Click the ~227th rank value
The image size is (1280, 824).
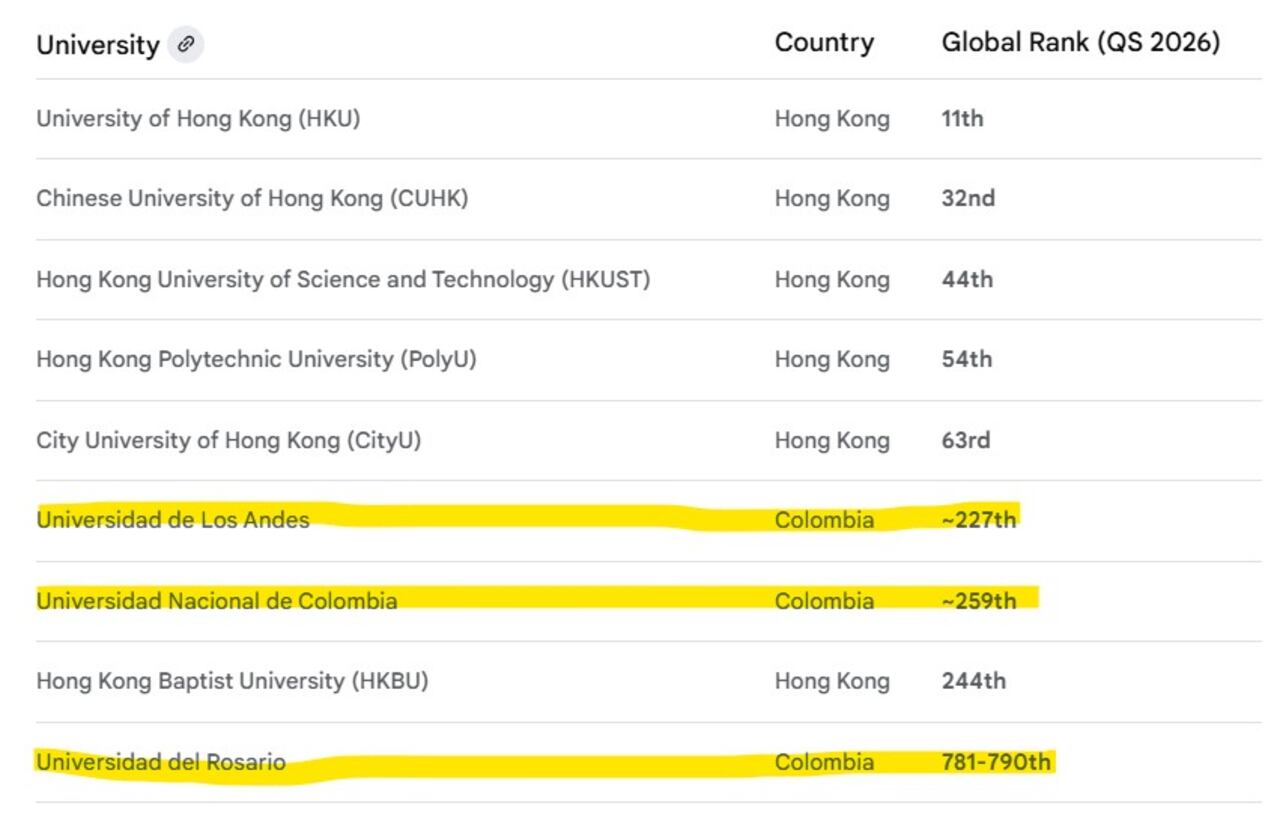(978, 520)
